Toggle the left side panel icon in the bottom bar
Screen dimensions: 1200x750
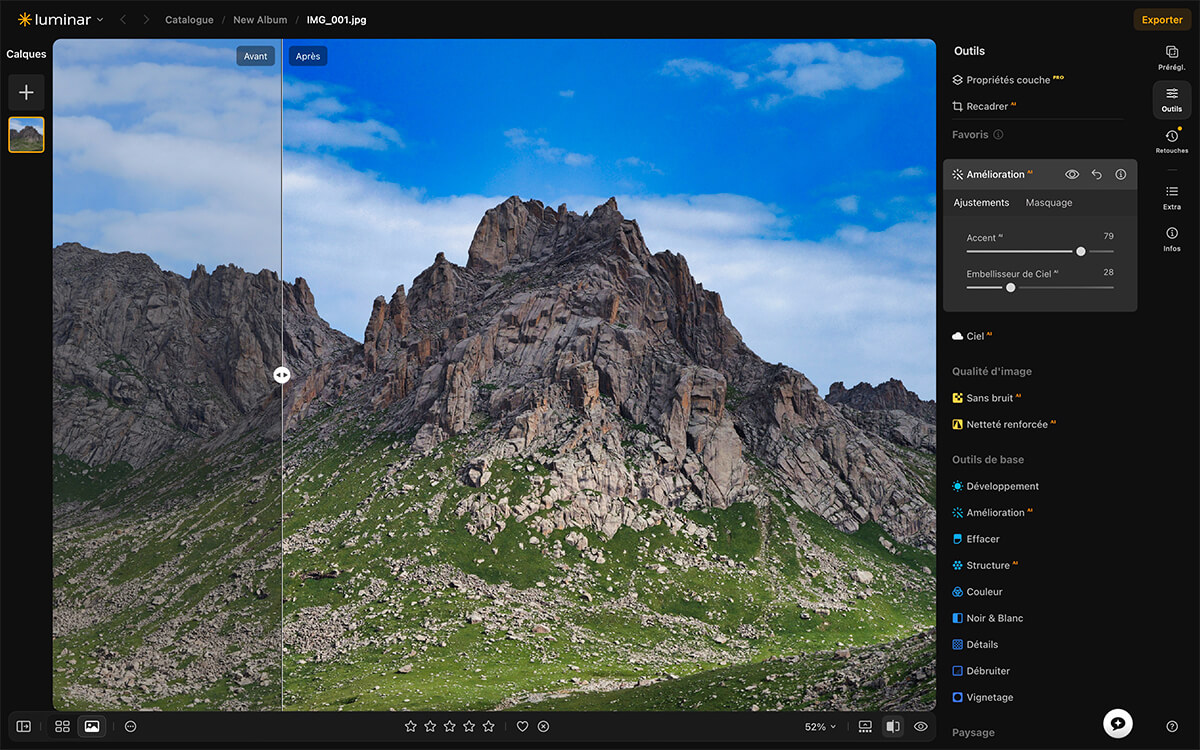pos(24,726)
